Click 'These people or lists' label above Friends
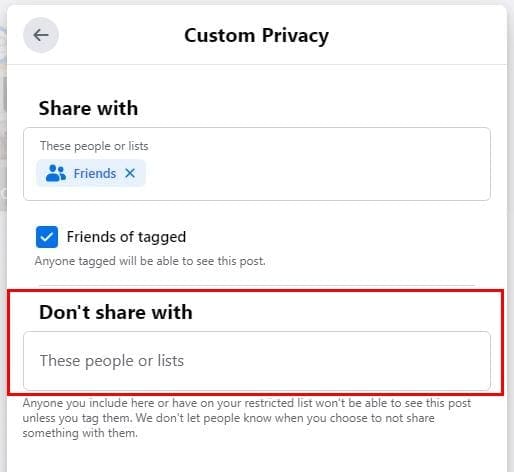Viewport: 514px width, 472px height. click(x=94, y=146)
